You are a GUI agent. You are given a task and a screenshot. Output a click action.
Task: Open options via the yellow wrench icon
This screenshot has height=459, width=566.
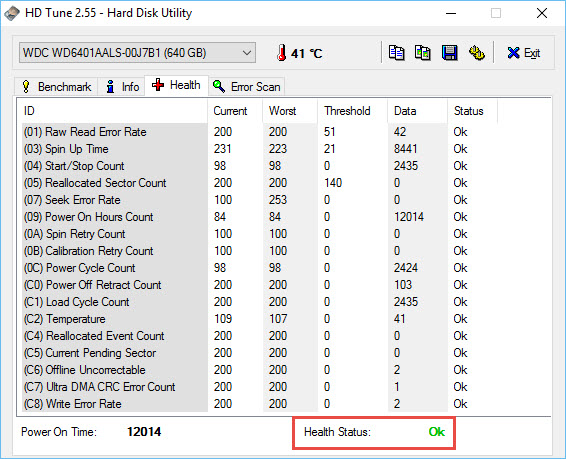476,53
